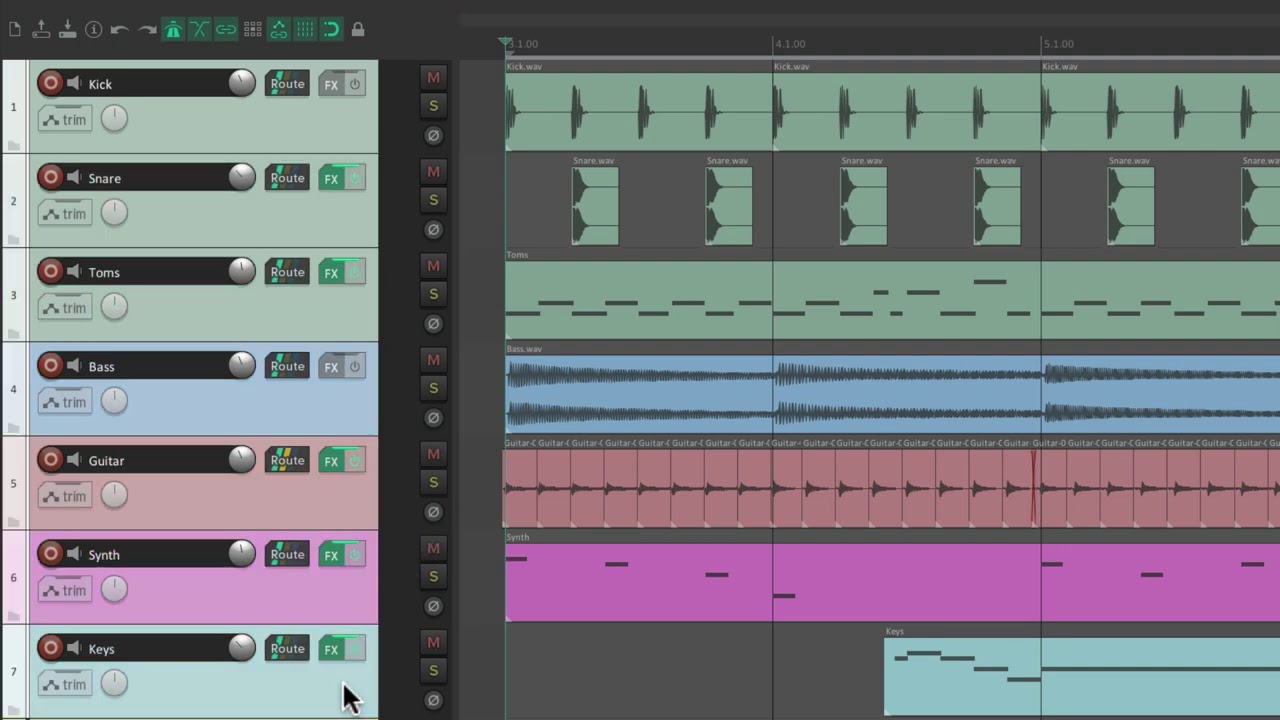Click the 4.1.00 ruler marker
1280x720 pixels.
point(790,44)
